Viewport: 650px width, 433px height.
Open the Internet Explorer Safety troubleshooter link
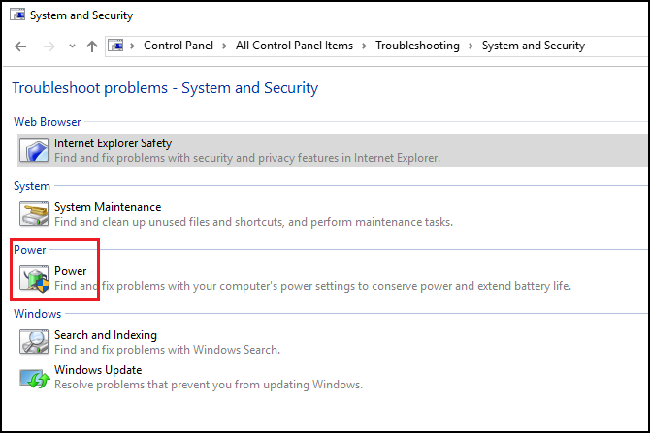click(x=112, y=143)
